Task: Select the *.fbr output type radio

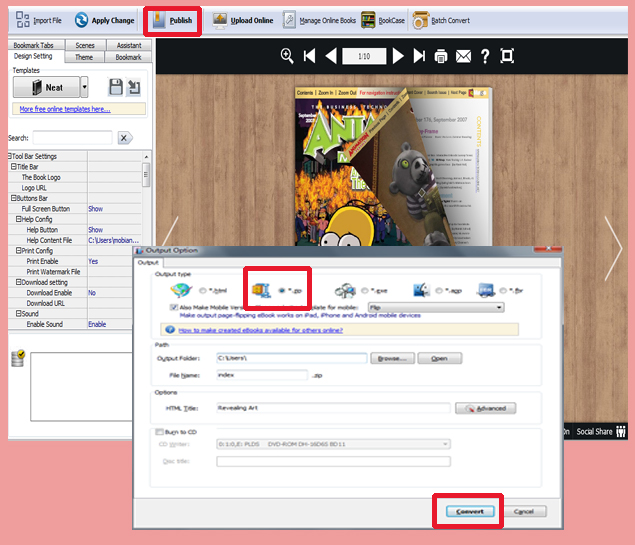Action: (503, 290)
